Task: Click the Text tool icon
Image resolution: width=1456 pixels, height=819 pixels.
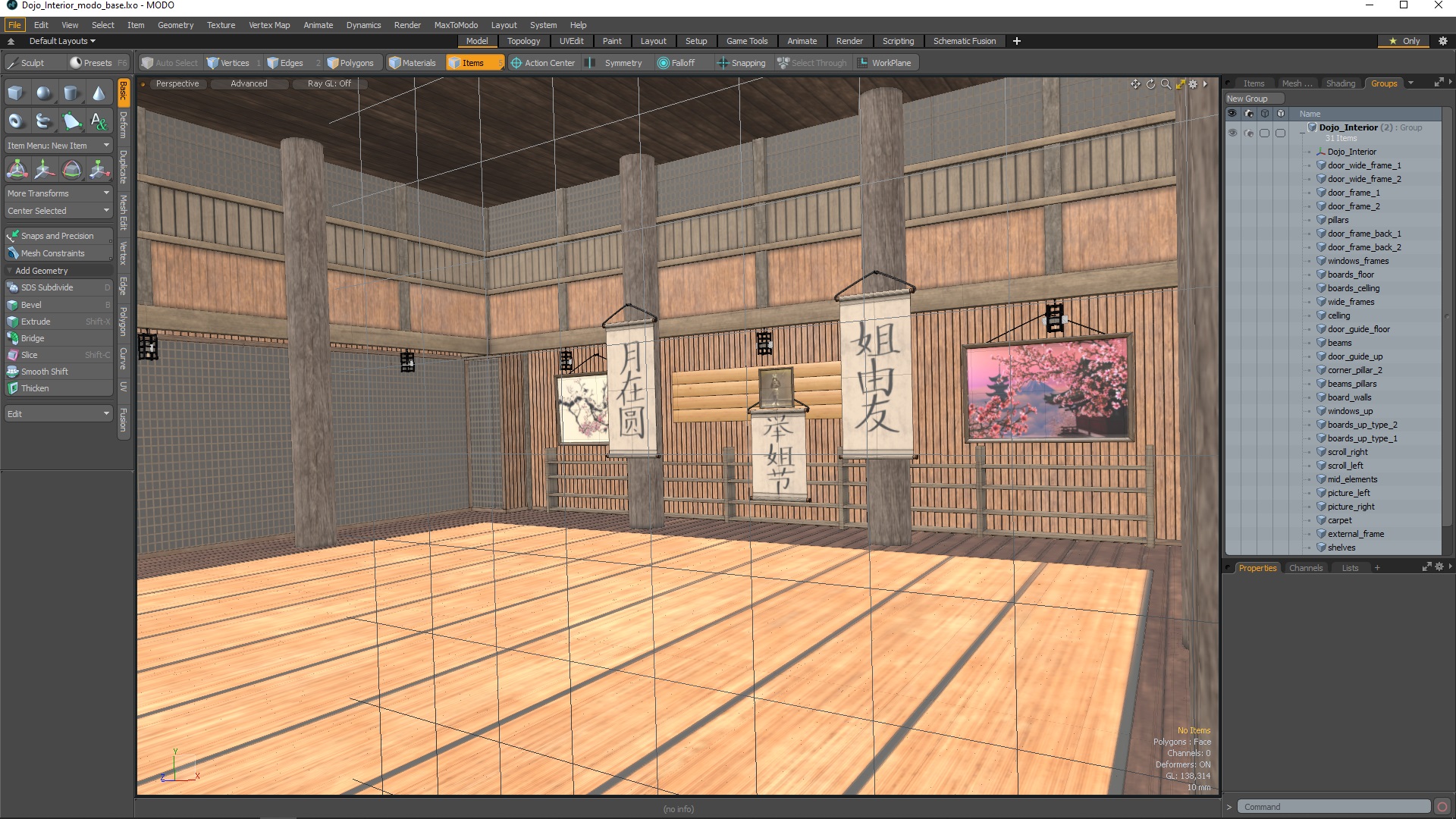Action: click(x=99, y=121)
